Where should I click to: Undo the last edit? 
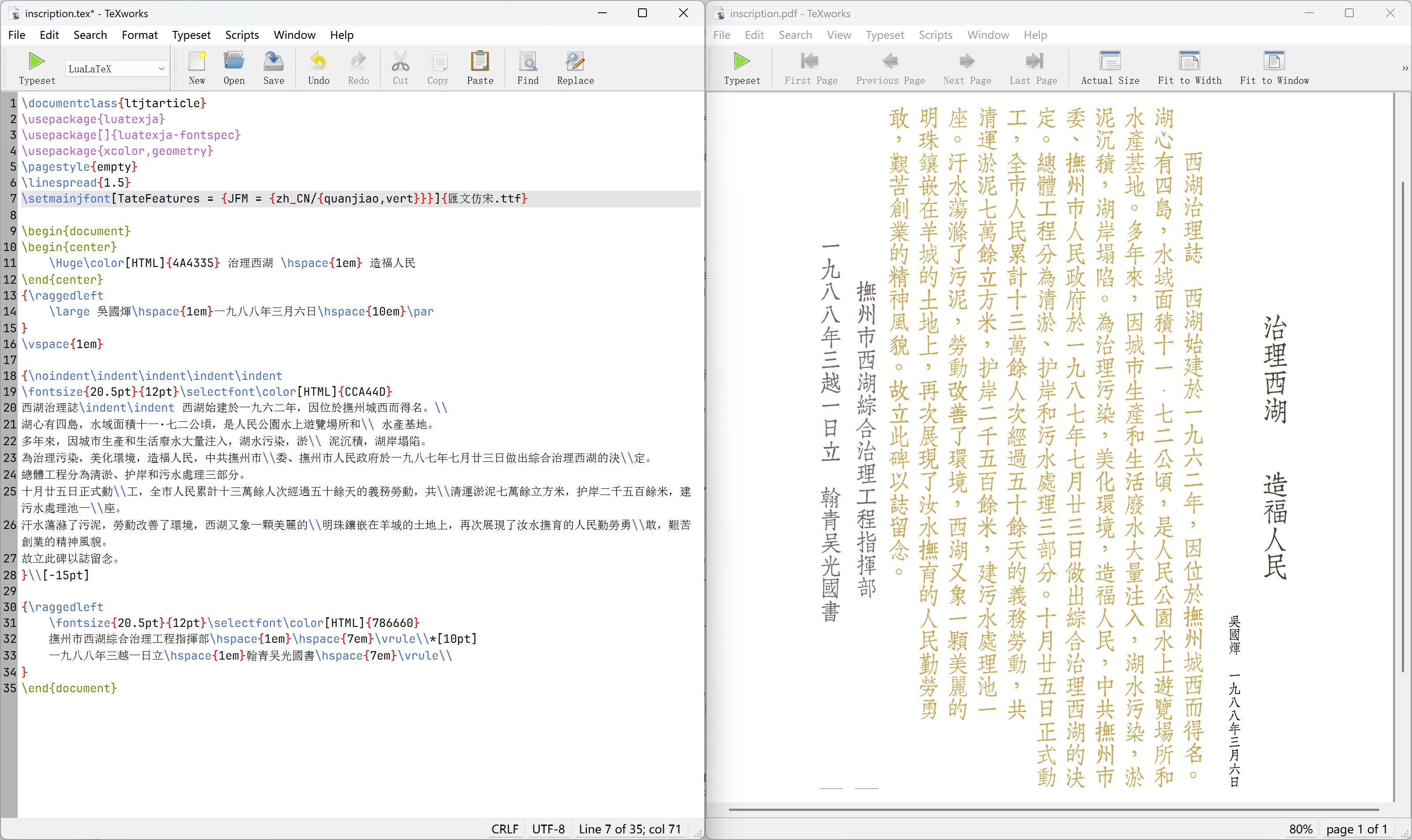[319, 68]
